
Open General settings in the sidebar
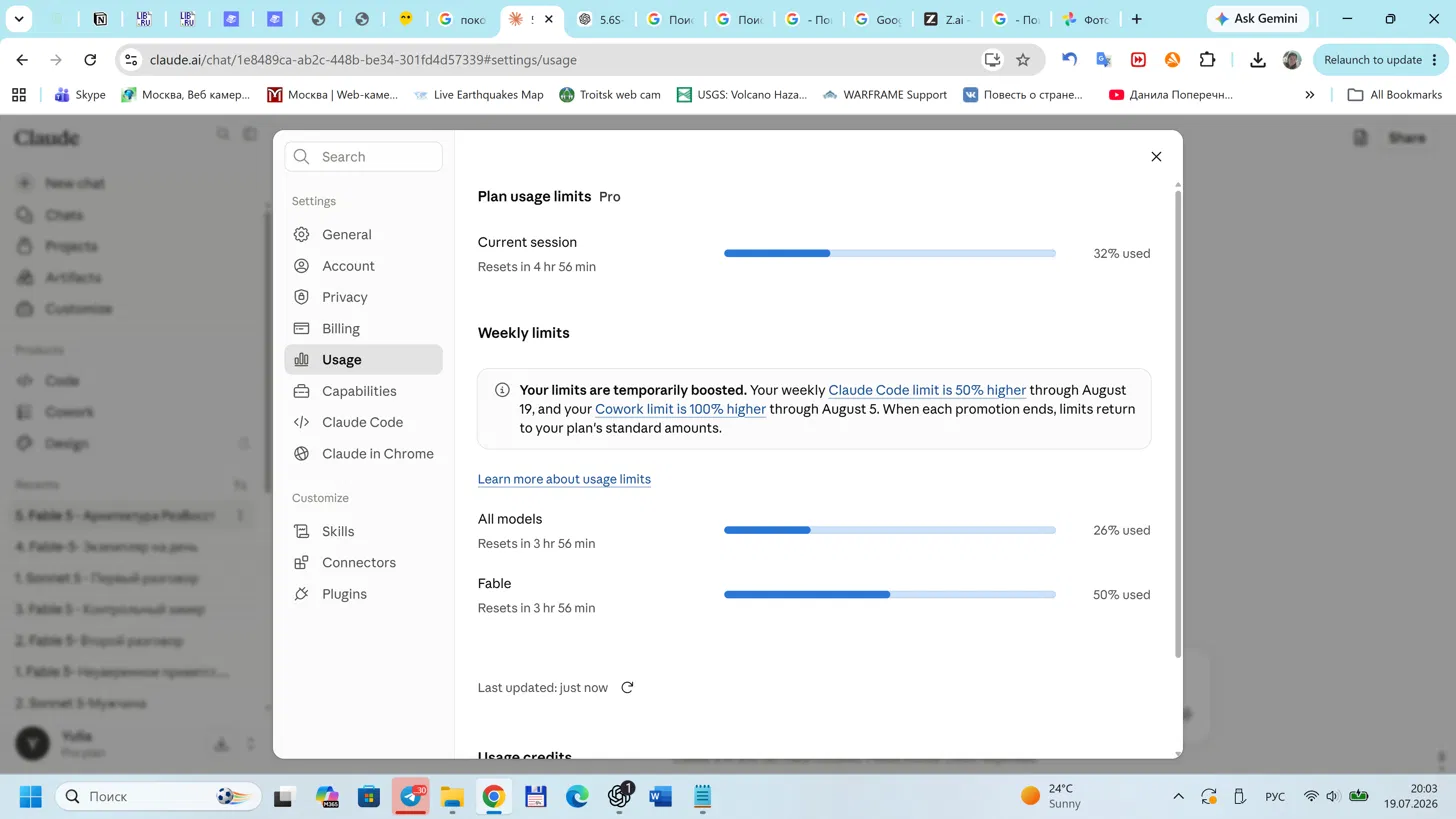click(363, 234)
